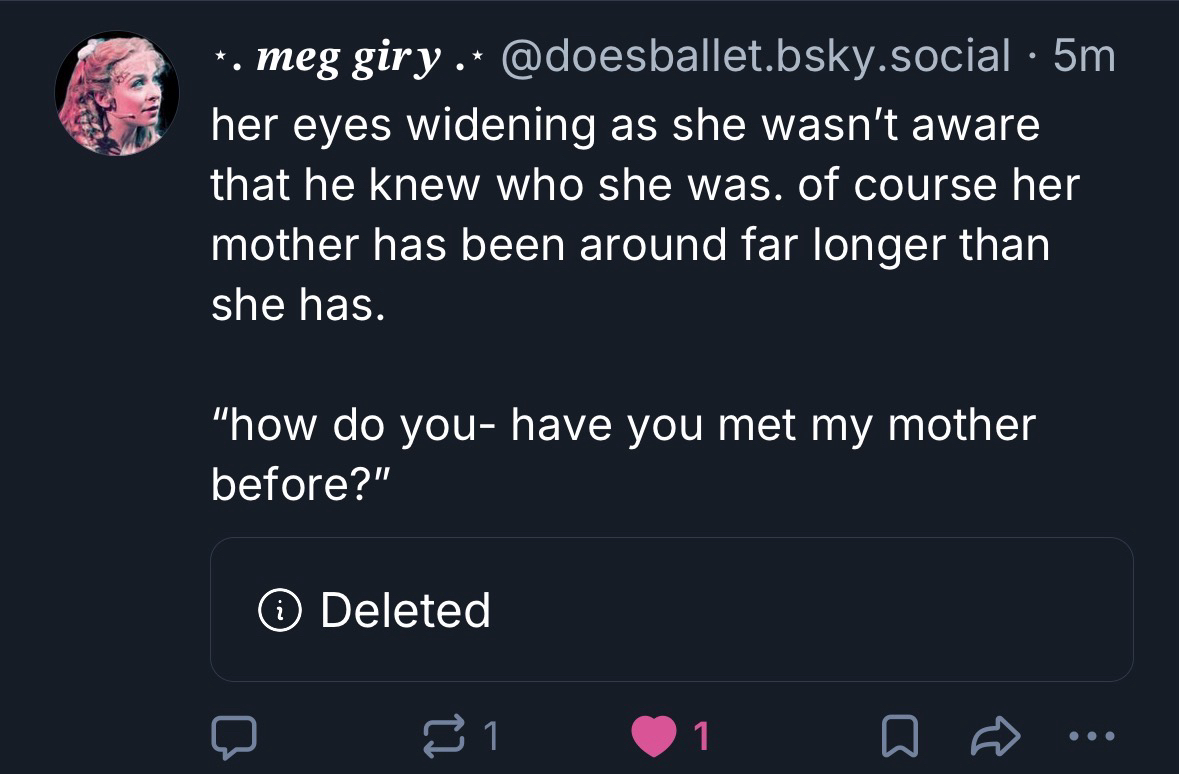Open meg giry's profile avatar
The height and width of the screenshot is (774, 1179).
[x=117, y=93]
